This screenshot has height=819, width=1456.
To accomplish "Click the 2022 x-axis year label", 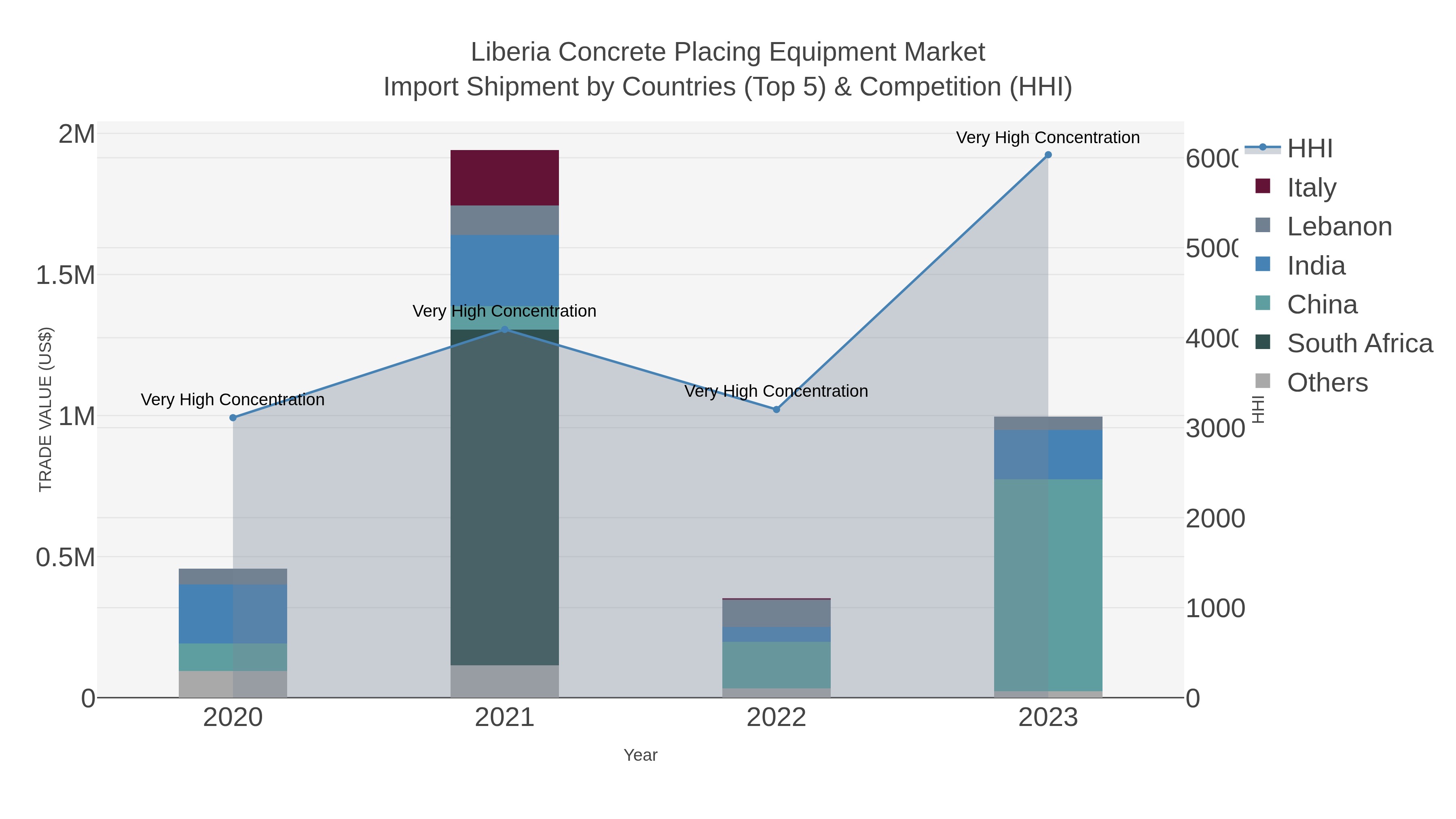I will (776, 718).
